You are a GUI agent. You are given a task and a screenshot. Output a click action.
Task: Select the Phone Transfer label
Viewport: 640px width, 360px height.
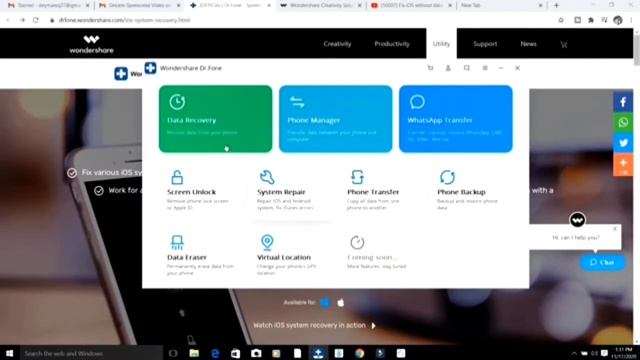[x=373, y=192]
